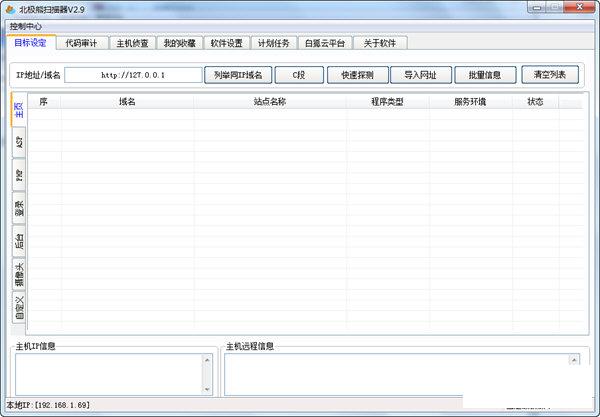The width and height of the screenshot is (600, 417).
Task: Click the IP地址/域名 input field
Action: (133, 75)
